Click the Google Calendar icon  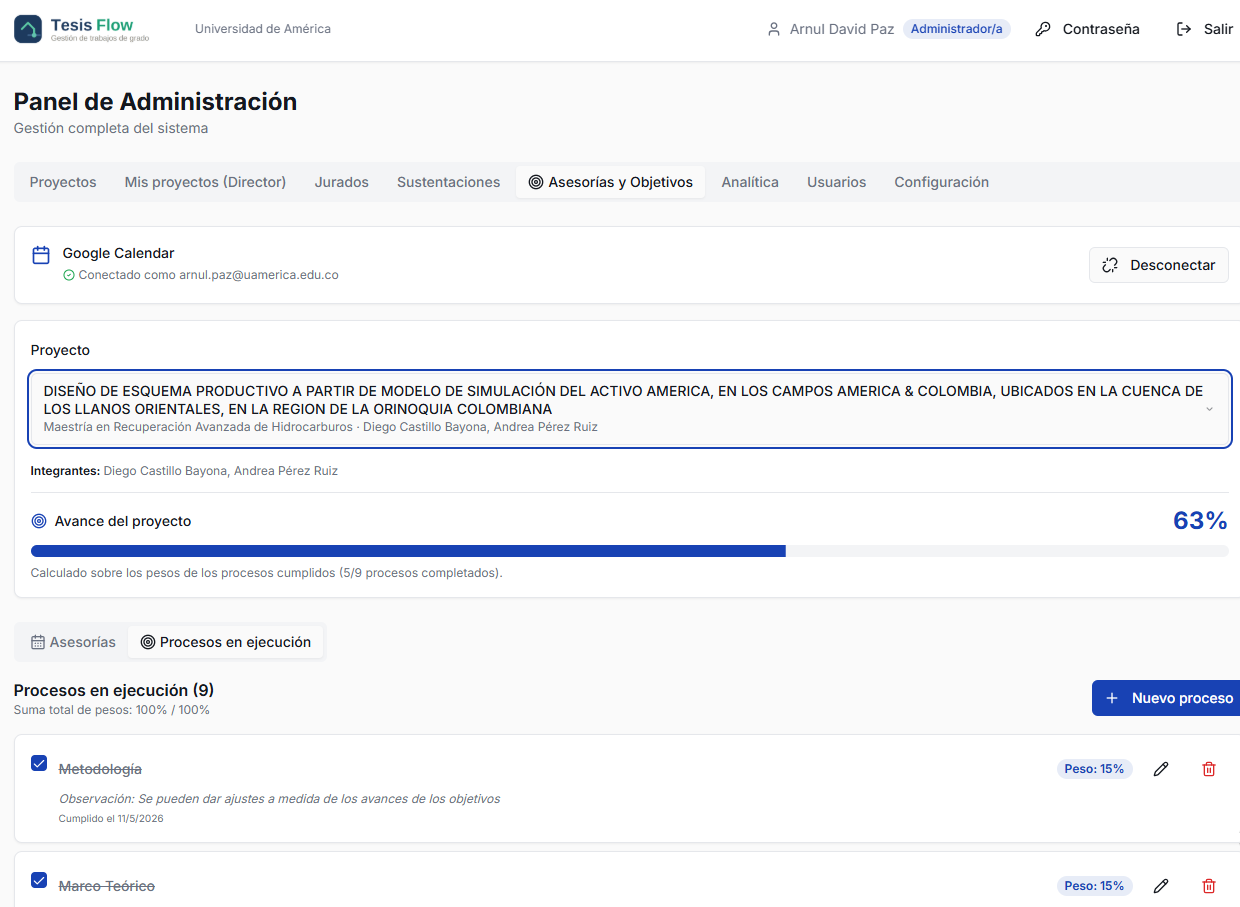pyautogui.click(x=41, y=255)
